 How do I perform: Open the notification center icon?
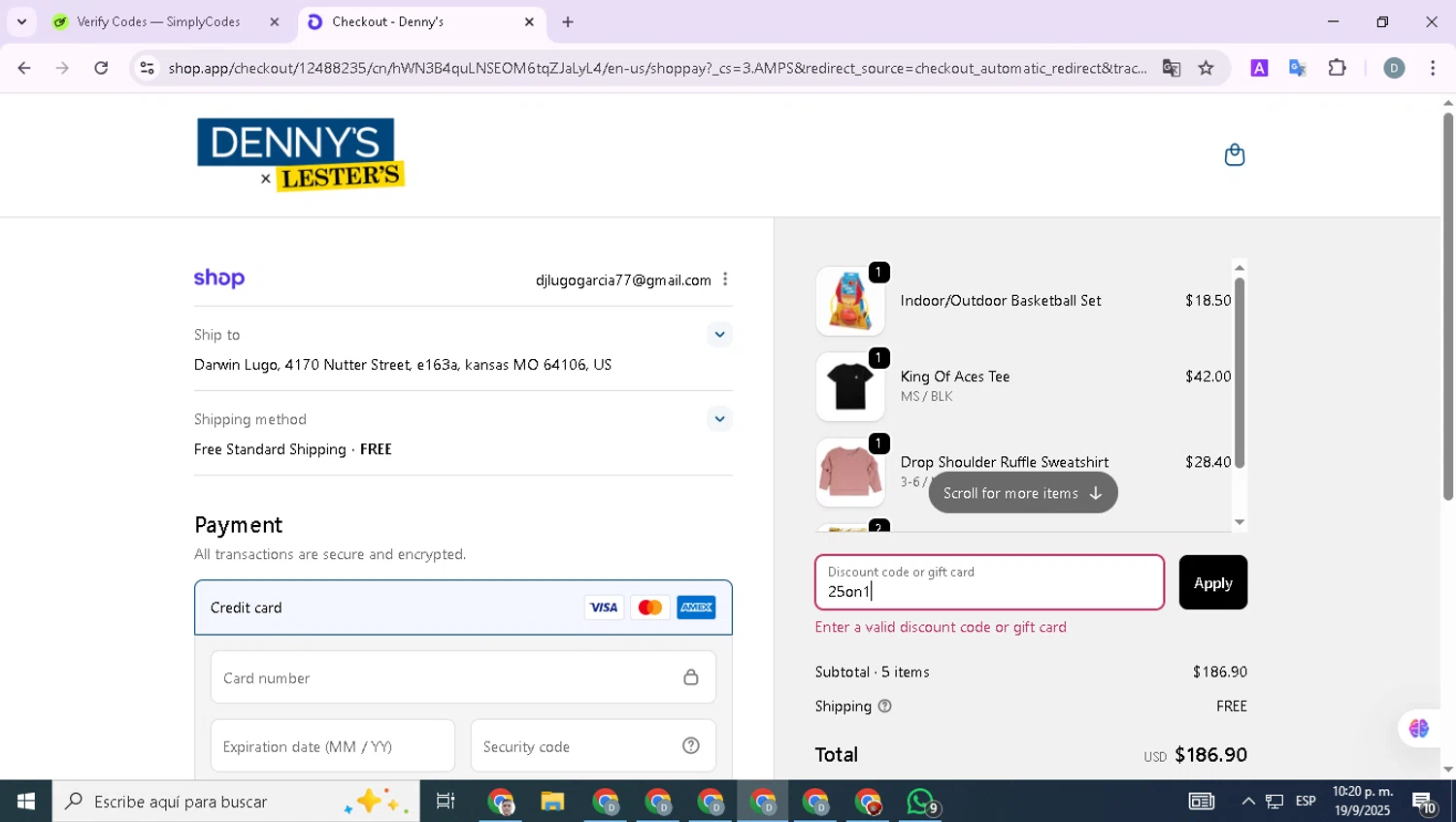(x=1424, y=802)
